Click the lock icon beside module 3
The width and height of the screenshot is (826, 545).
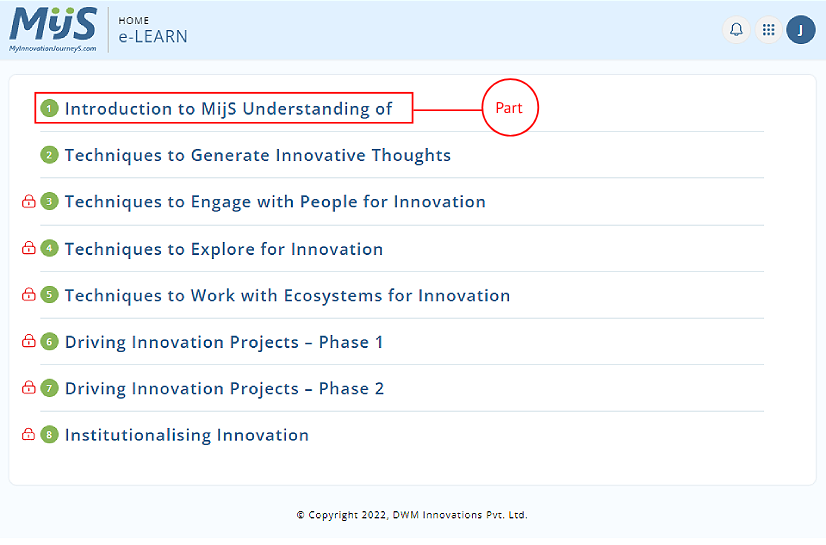(28, 201)
